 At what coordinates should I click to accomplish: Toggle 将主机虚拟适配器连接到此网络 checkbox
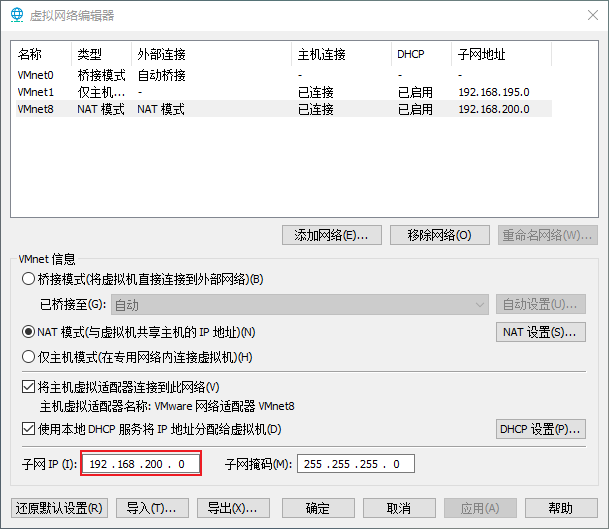tap(28, 387)
